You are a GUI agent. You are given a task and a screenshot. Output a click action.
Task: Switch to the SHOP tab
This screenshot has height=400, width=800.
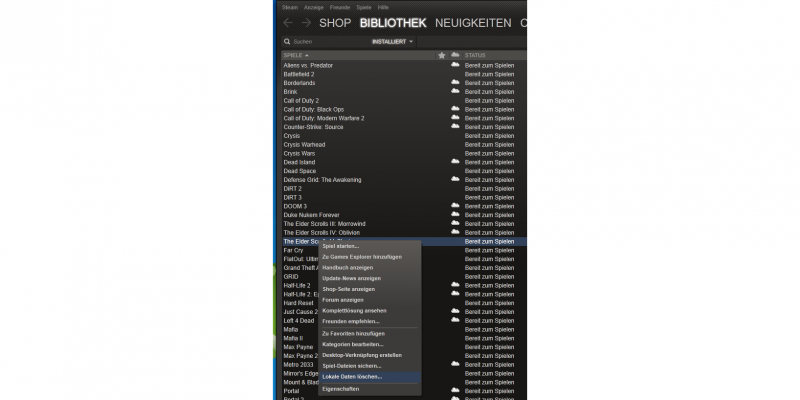[335, 23]
